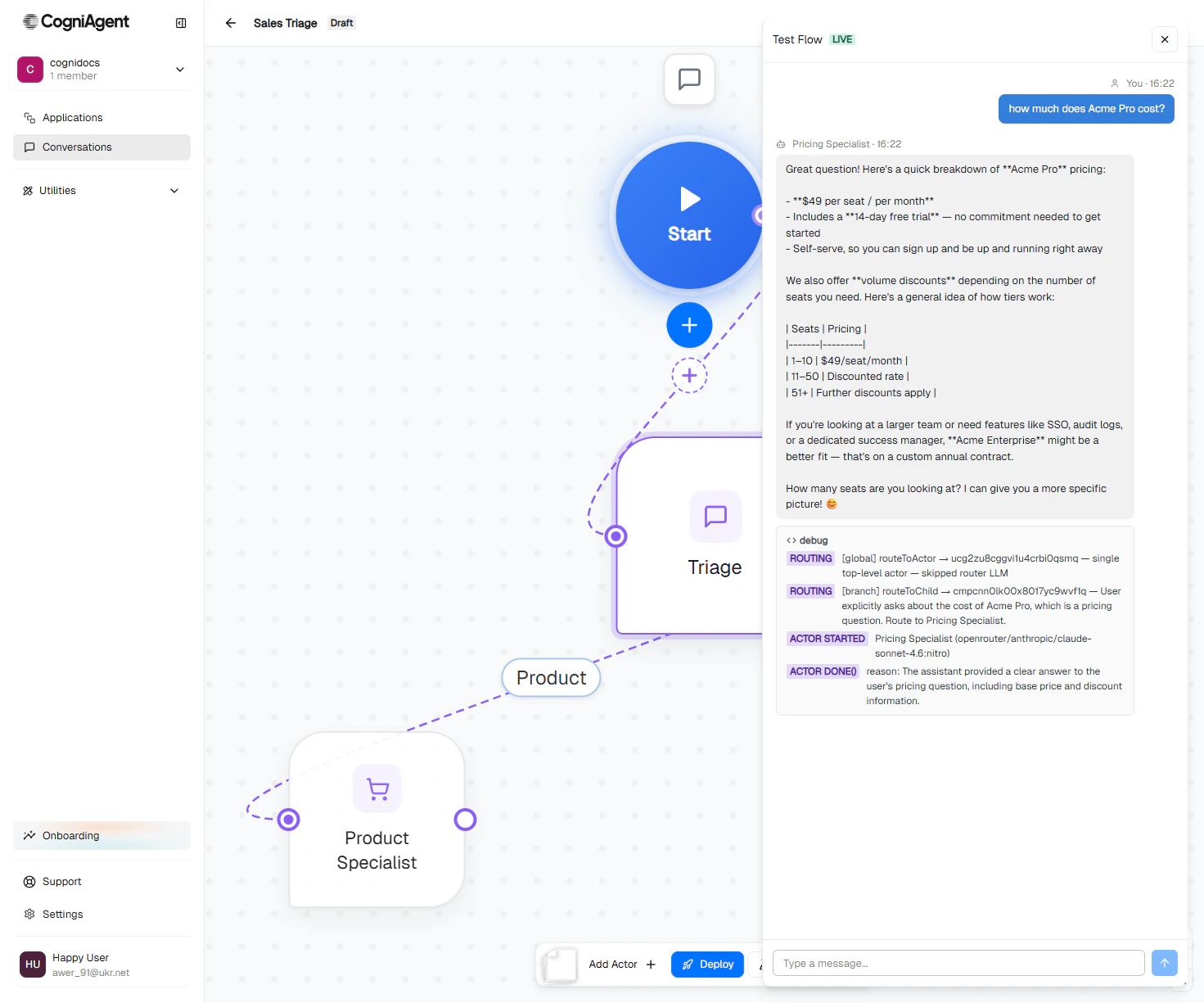Click the Product edge label
The height and width of the screenshot is (1003, 1204).
point(552,678)
